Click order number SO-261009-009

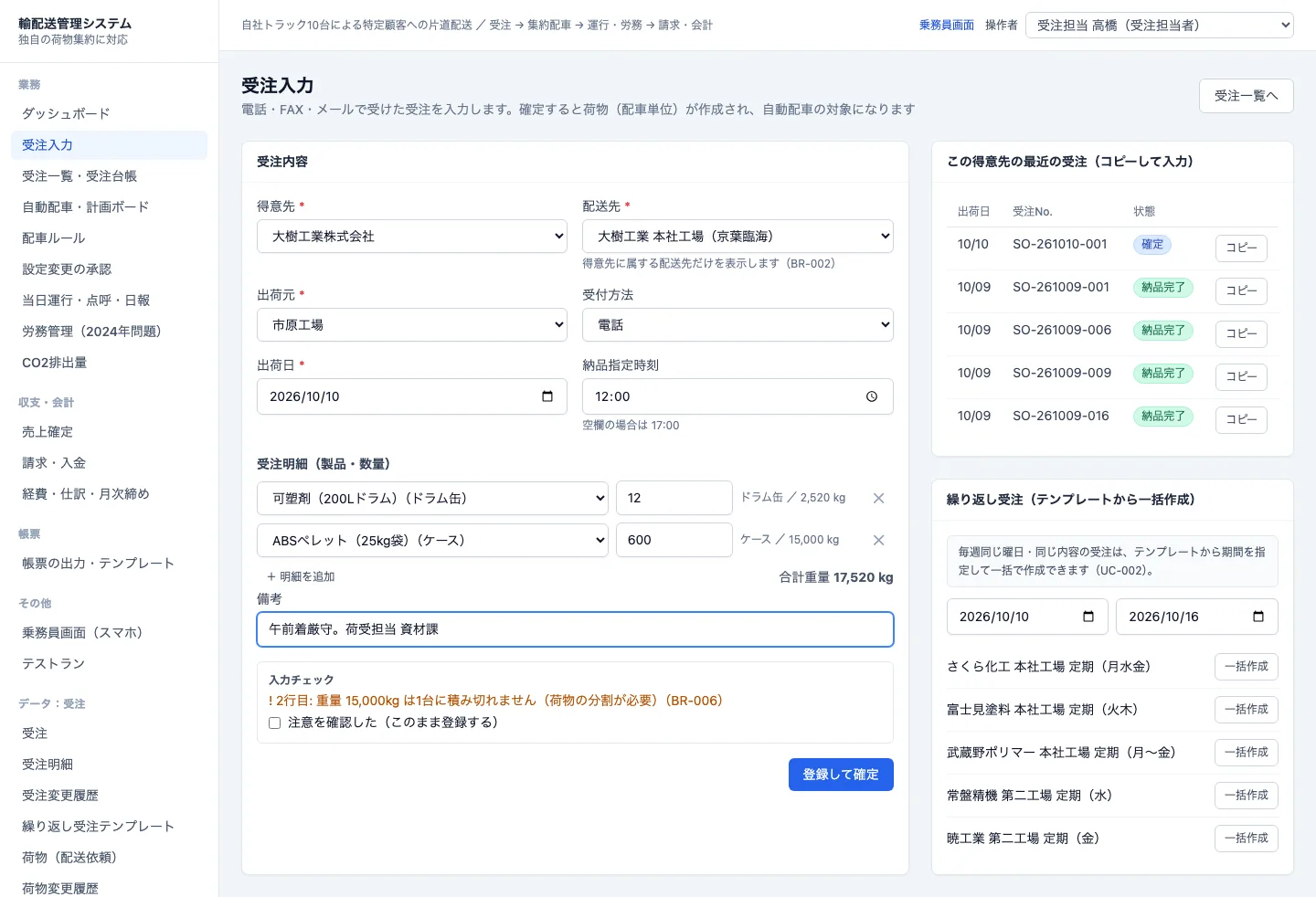point(1062,373)
